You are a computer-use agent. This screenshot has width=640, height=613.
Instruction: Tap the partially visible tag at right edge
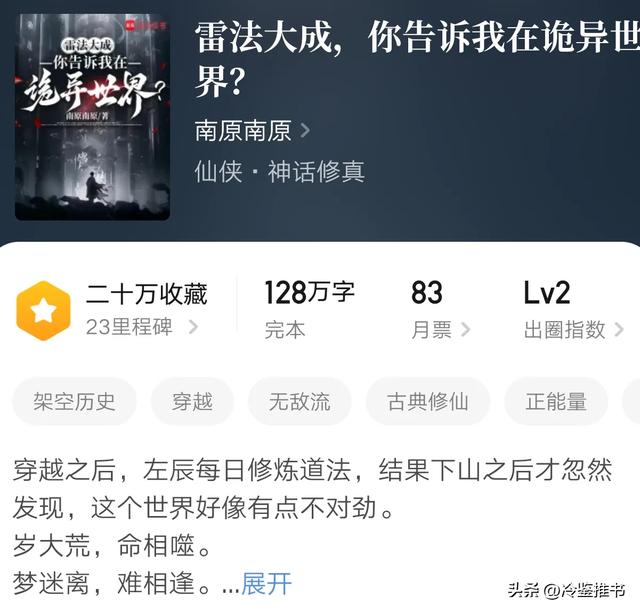tap(631, 402)
